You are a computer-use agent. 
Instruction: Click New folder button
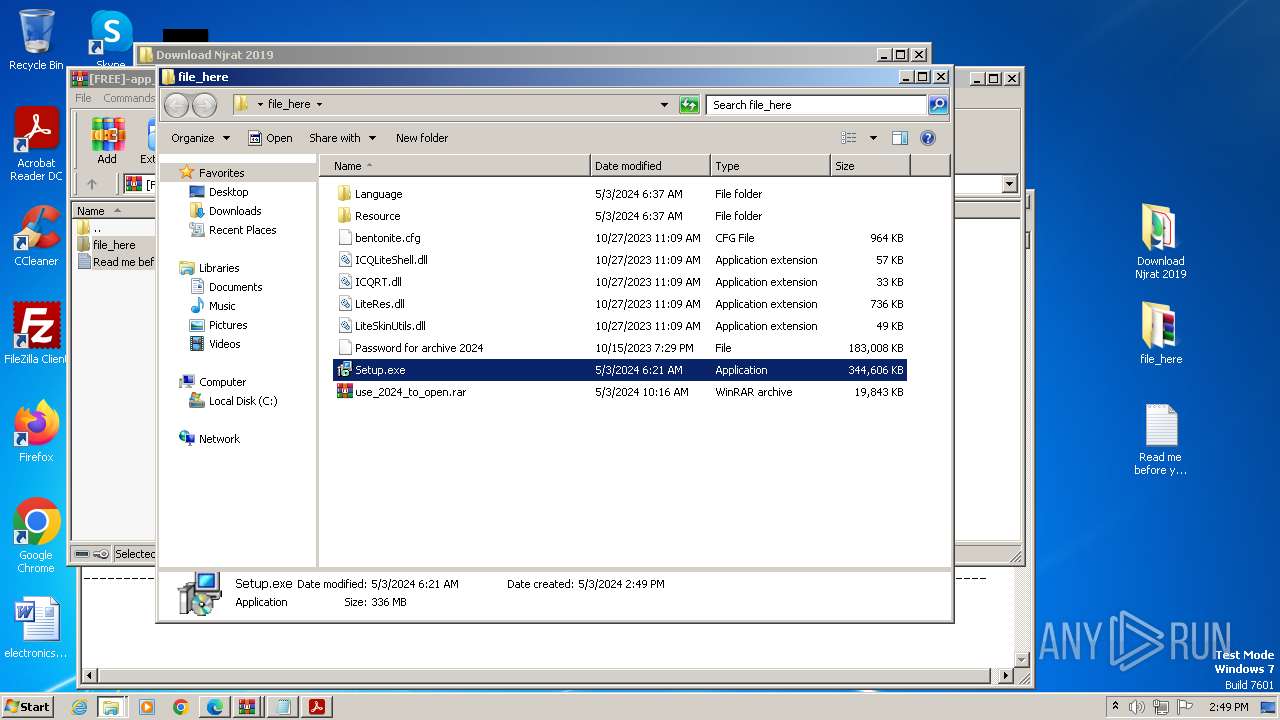pos(422,138)
